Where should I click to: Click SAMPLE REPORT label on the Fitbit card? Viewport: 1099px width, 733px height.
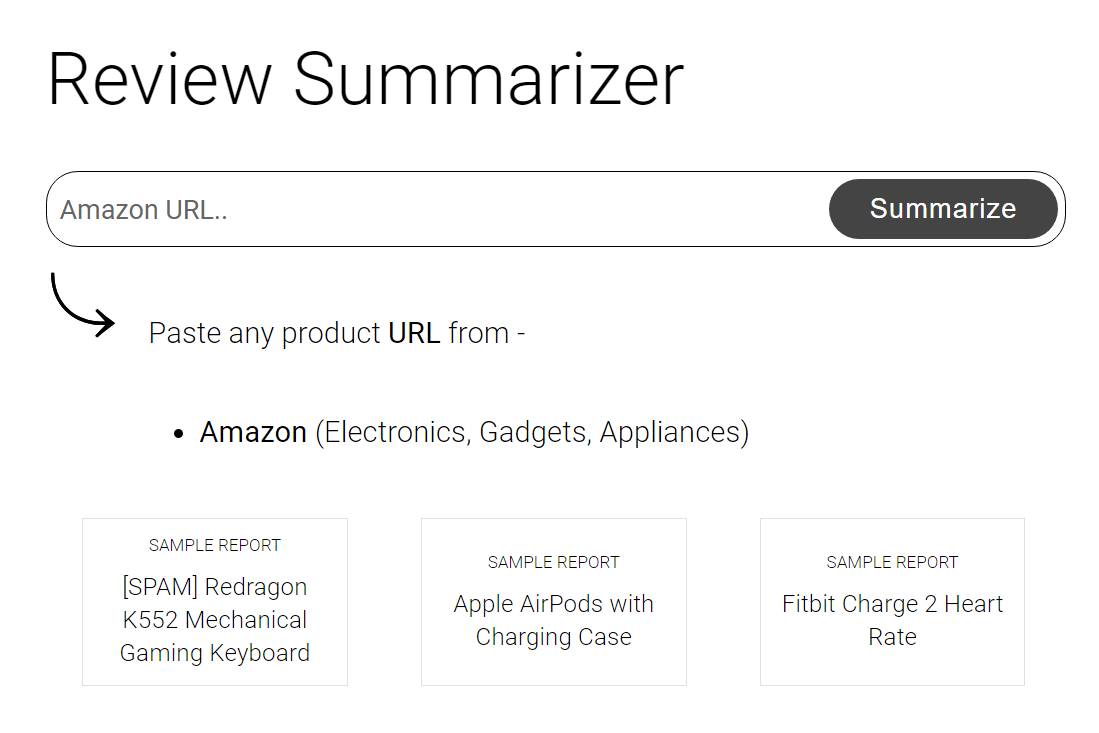pos(892,562)
